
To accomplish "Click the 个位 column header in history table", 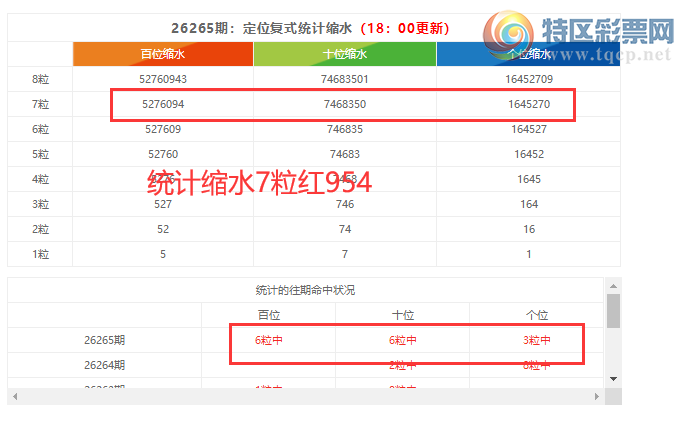I will pos(537,315).
